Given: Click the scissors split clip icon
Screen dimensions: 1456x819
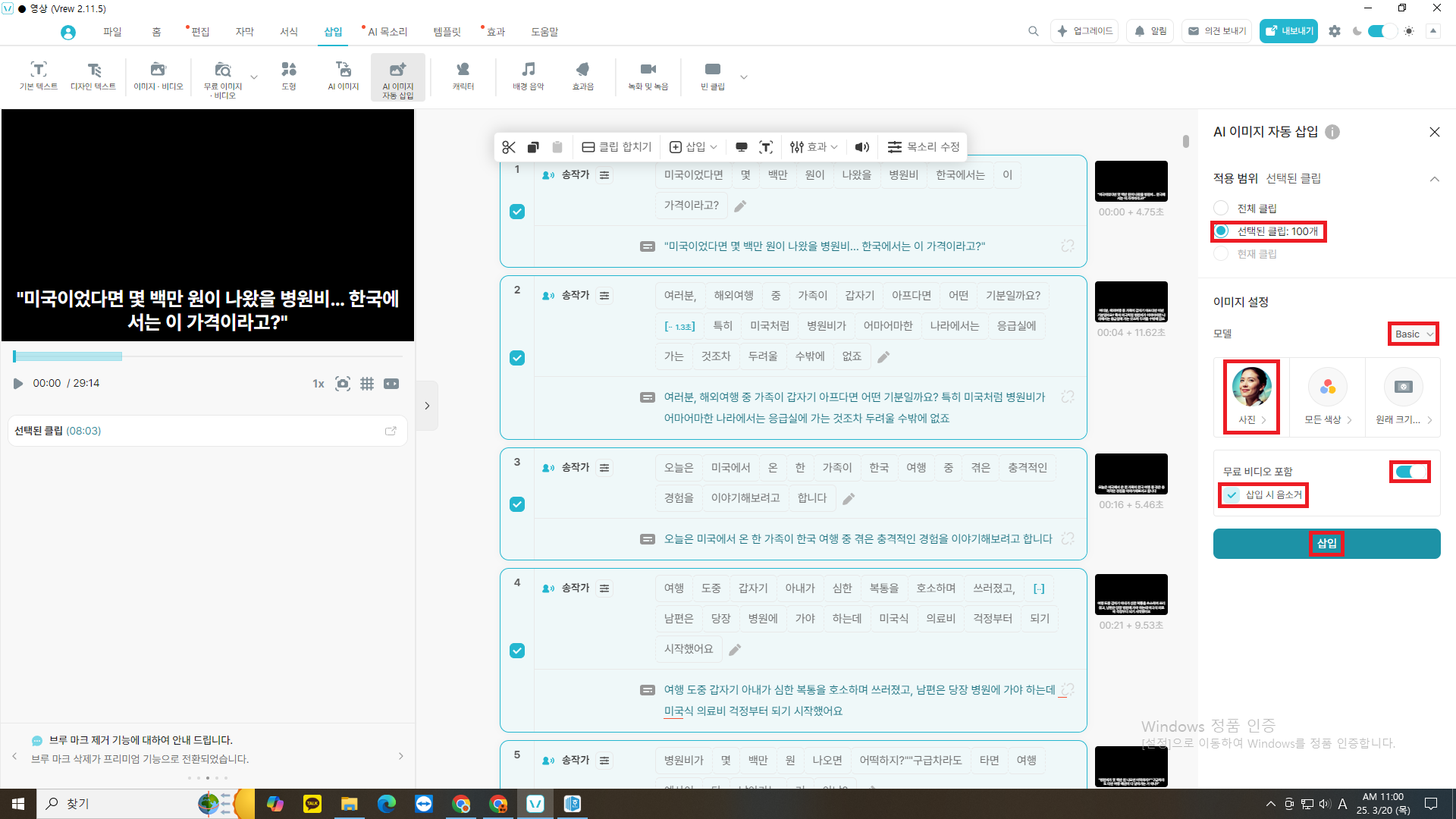Looking at the screenshot, I should click(509, 147).
